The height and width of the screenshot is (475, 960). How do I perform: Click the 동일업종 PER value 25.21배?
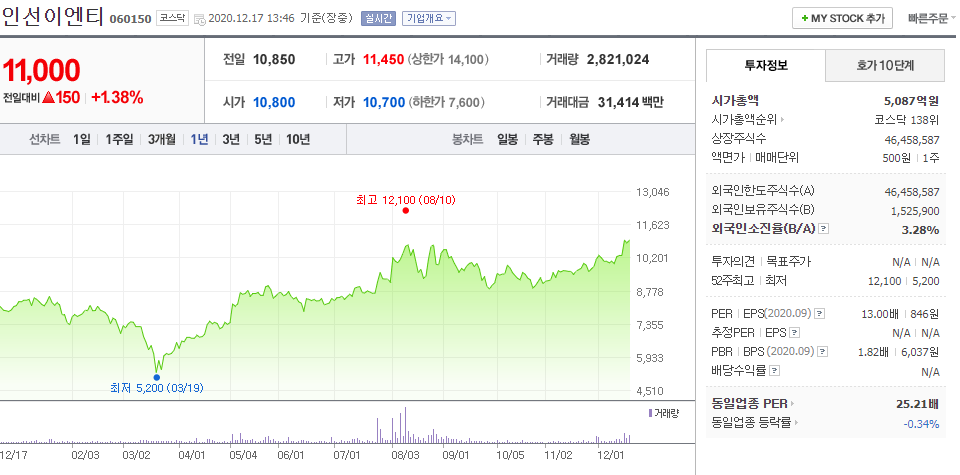tap(917, 404)
